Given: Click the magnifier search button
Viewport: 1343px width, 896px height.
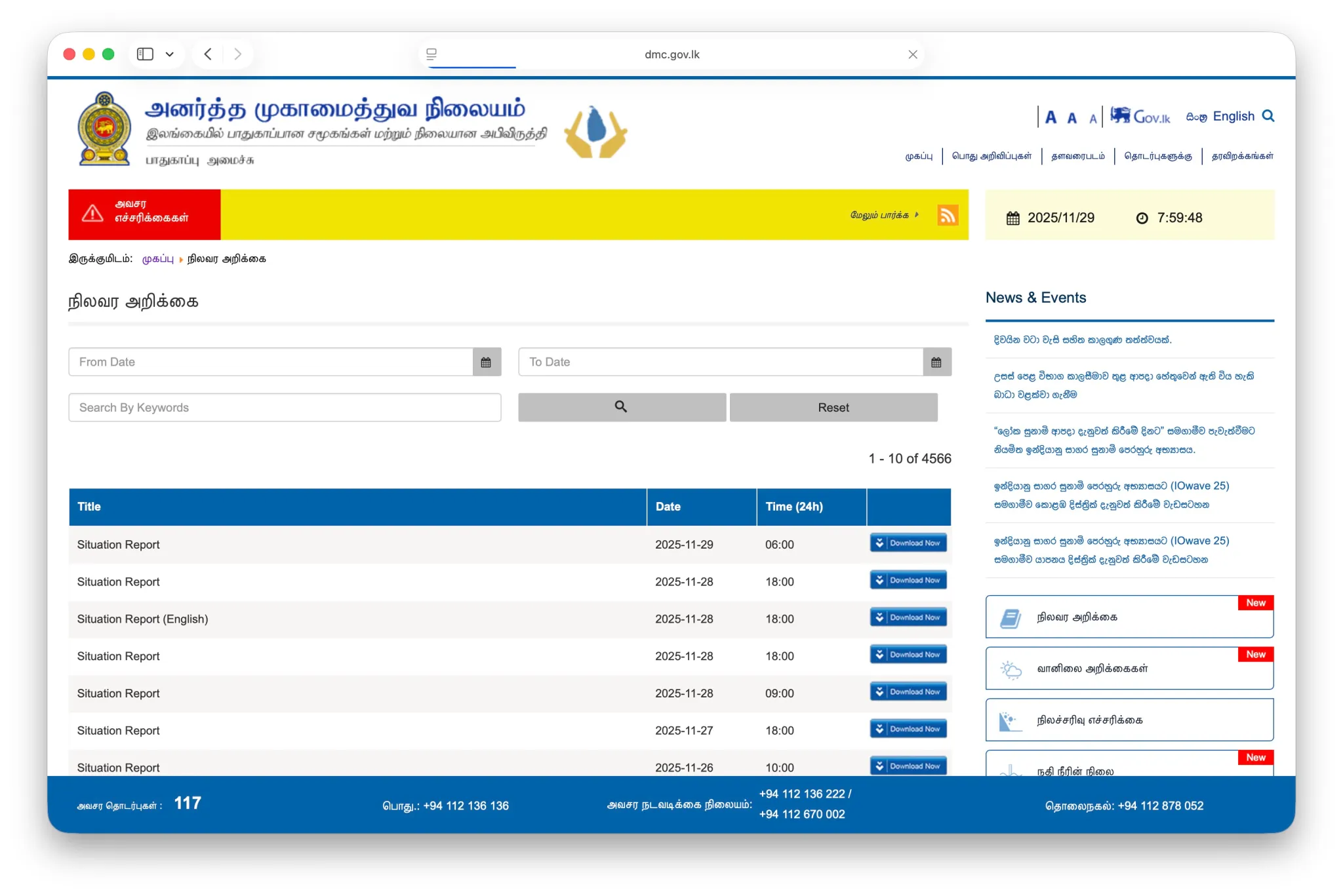Looking at the screenshot, I should 621,407.
